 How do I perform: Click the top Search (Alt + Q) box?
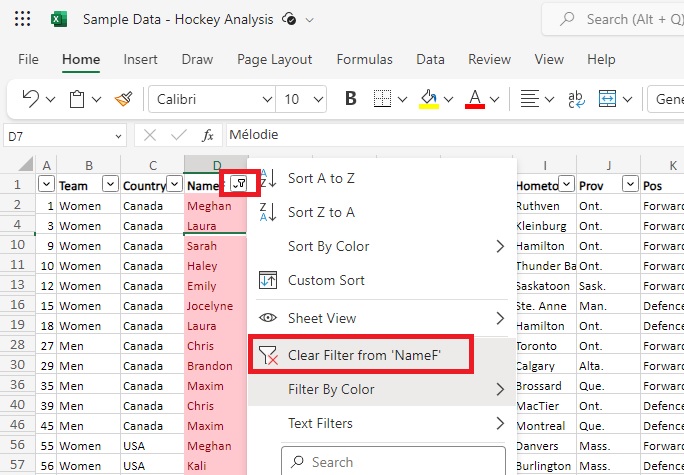point(613,19)
